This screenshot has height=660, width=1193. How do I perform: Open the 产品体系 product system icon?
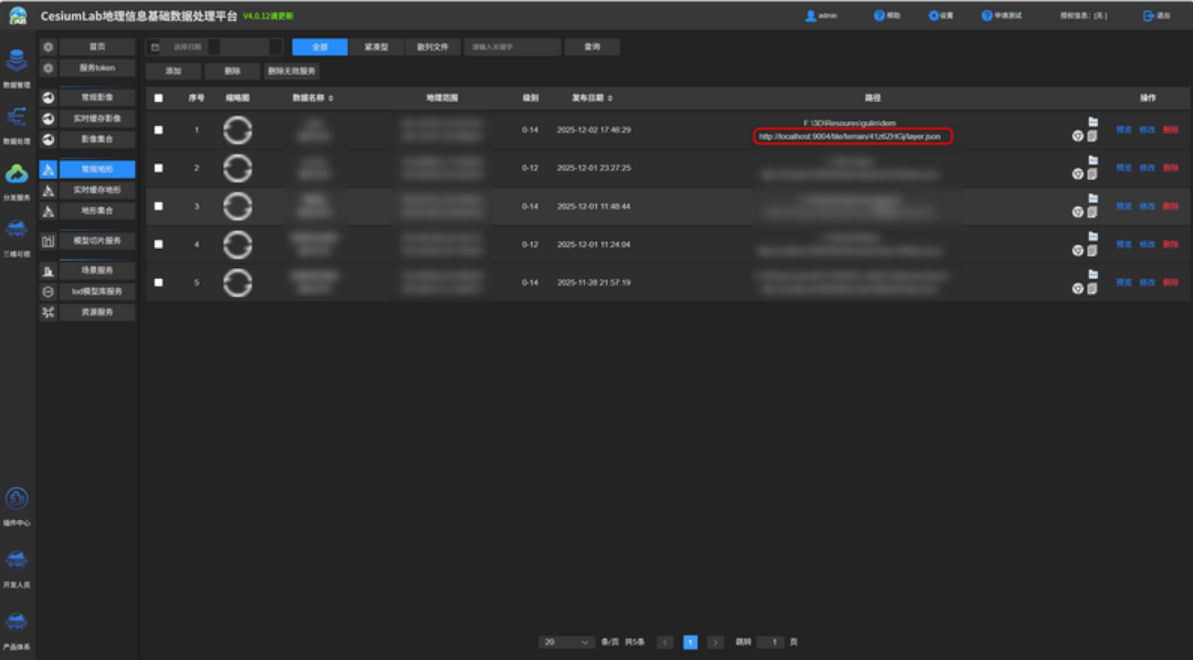click(17, 622)
